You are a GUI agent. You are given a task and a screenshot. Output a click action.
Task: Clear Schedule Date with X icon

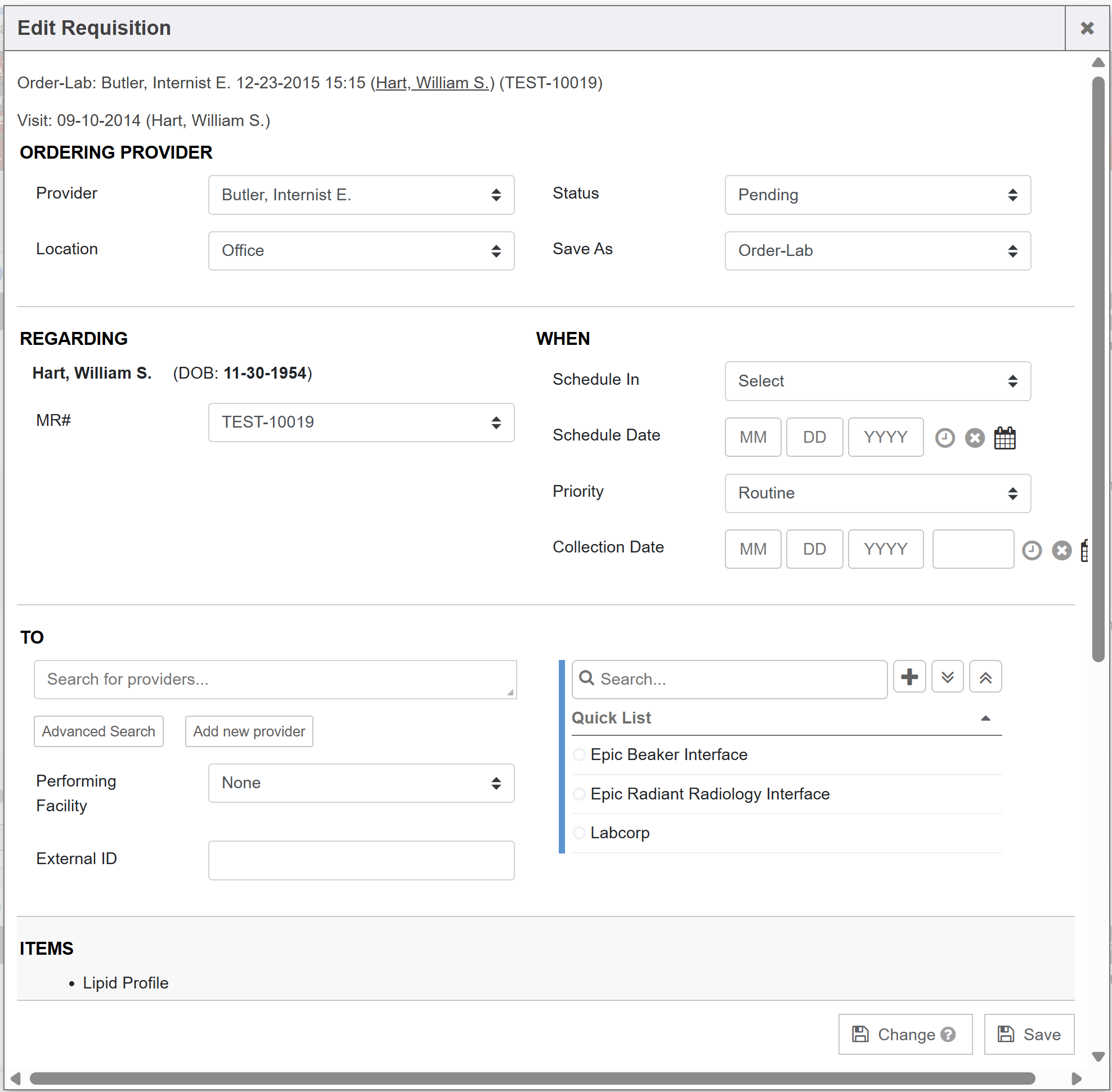click(974, 438)
